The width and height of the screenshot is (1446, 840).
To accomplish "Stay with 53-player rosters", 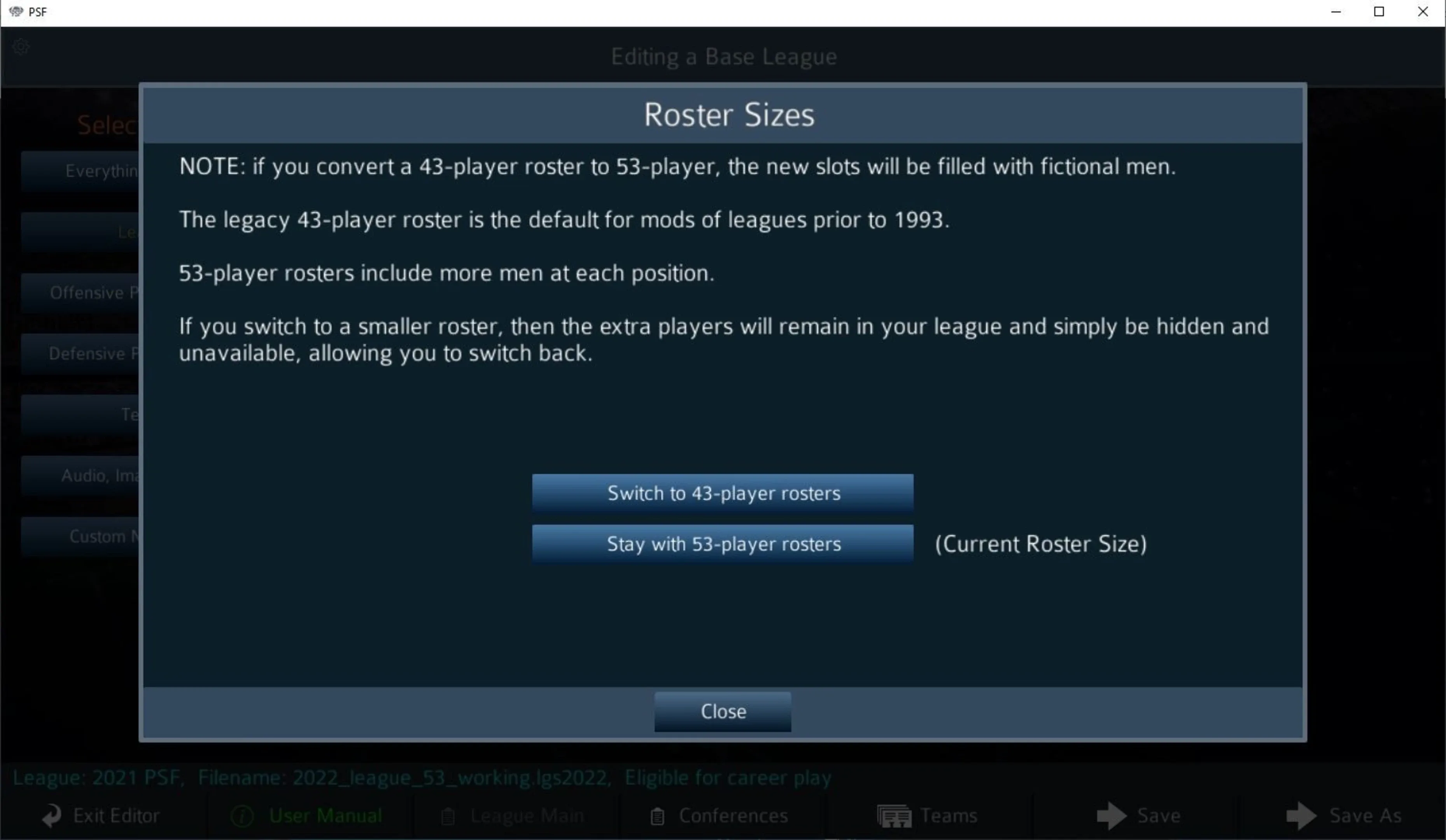I will [x=723, y=543].
